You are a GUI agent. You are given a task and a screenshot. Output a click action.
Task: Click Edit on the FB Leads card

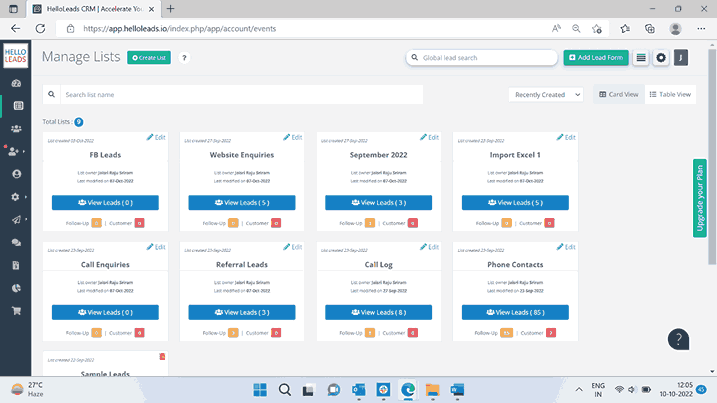click(x=156, y=137)
